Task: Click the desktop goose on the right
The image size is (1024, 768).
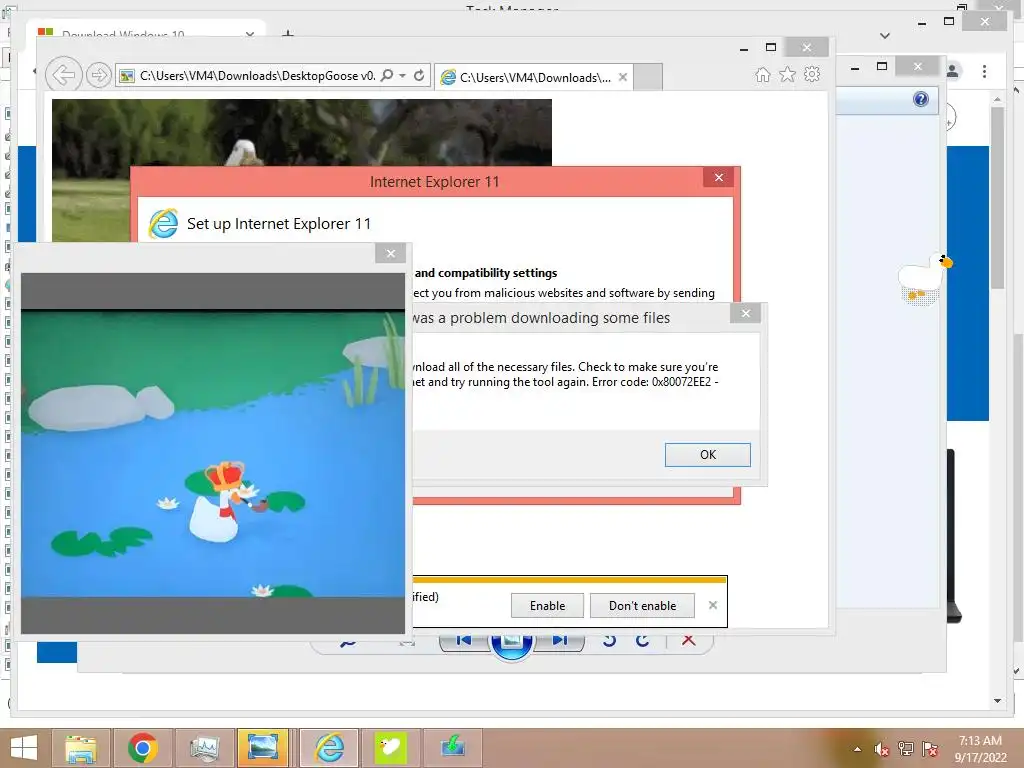Action: 924,279
